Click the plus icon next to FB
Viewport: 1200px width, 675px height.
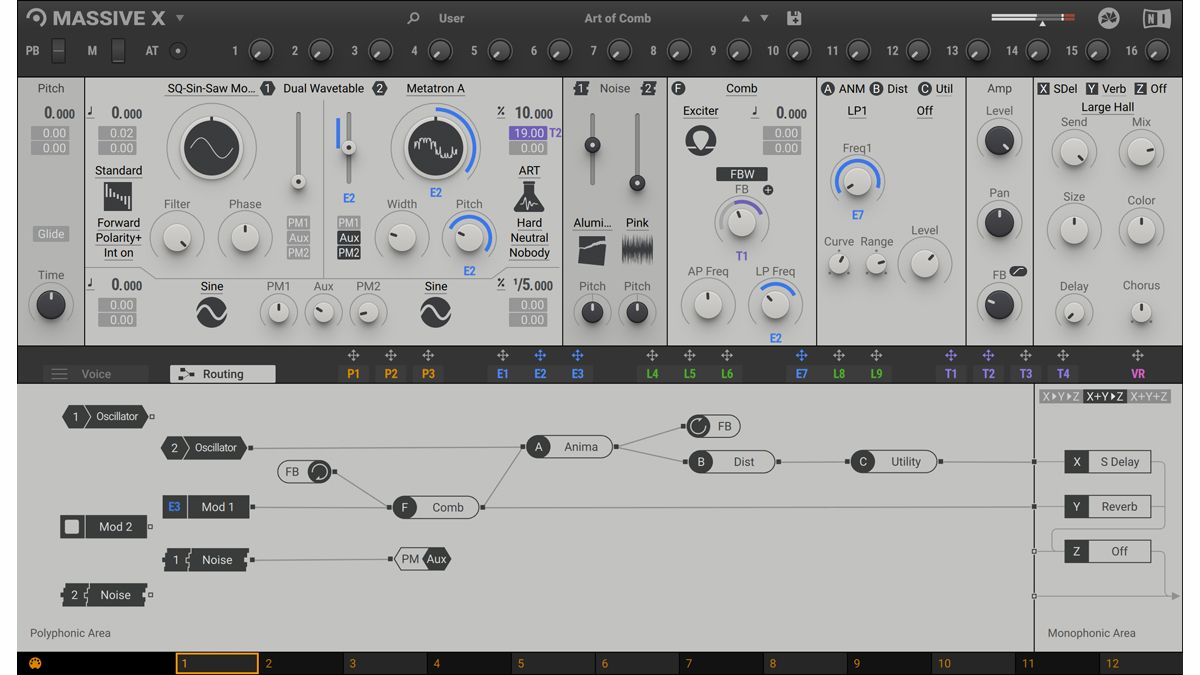click(x=768, y=190)
